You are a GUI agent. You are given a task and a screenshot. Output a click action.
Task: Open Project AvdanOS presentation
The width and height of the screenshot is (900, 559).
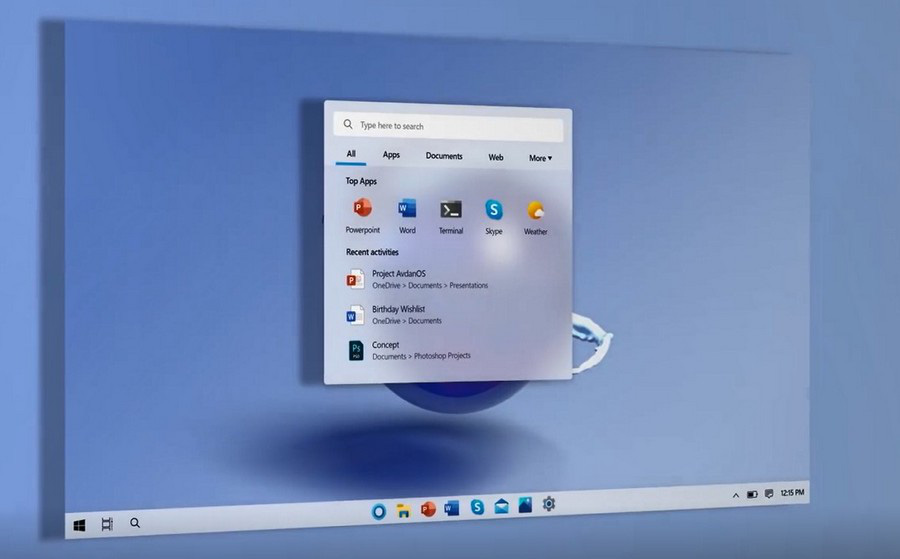coord(417,279)
